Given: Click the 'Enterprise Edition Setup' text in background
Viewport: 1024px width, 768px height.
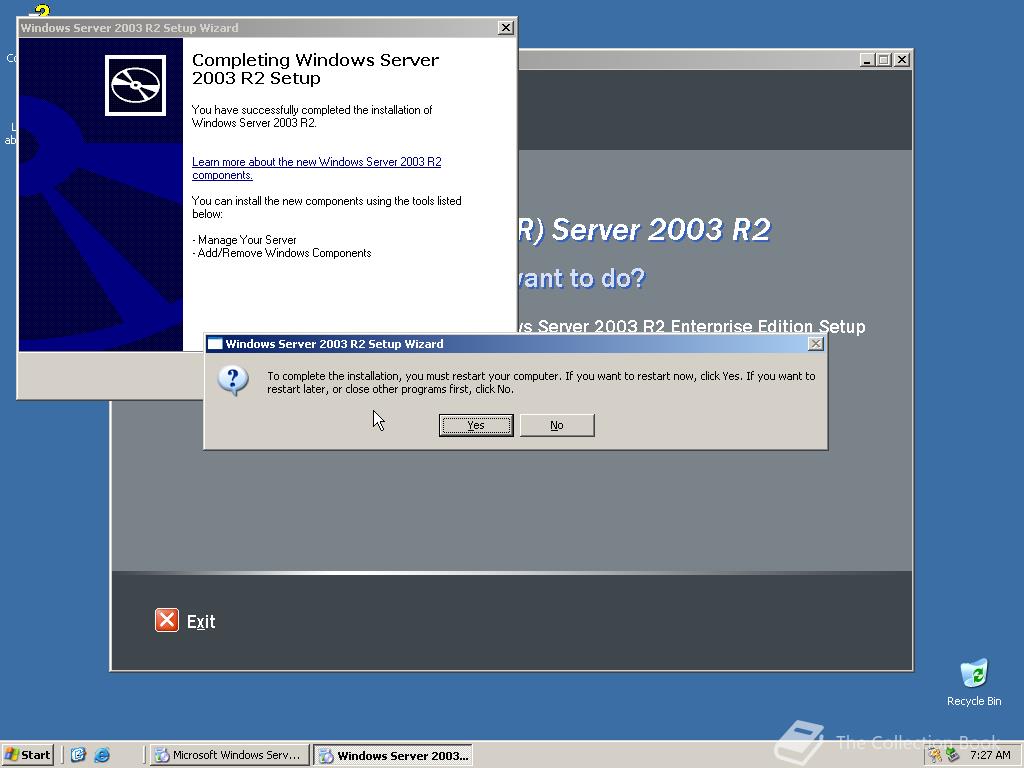Looking at the screenshot, I should [x=768, y=327].
